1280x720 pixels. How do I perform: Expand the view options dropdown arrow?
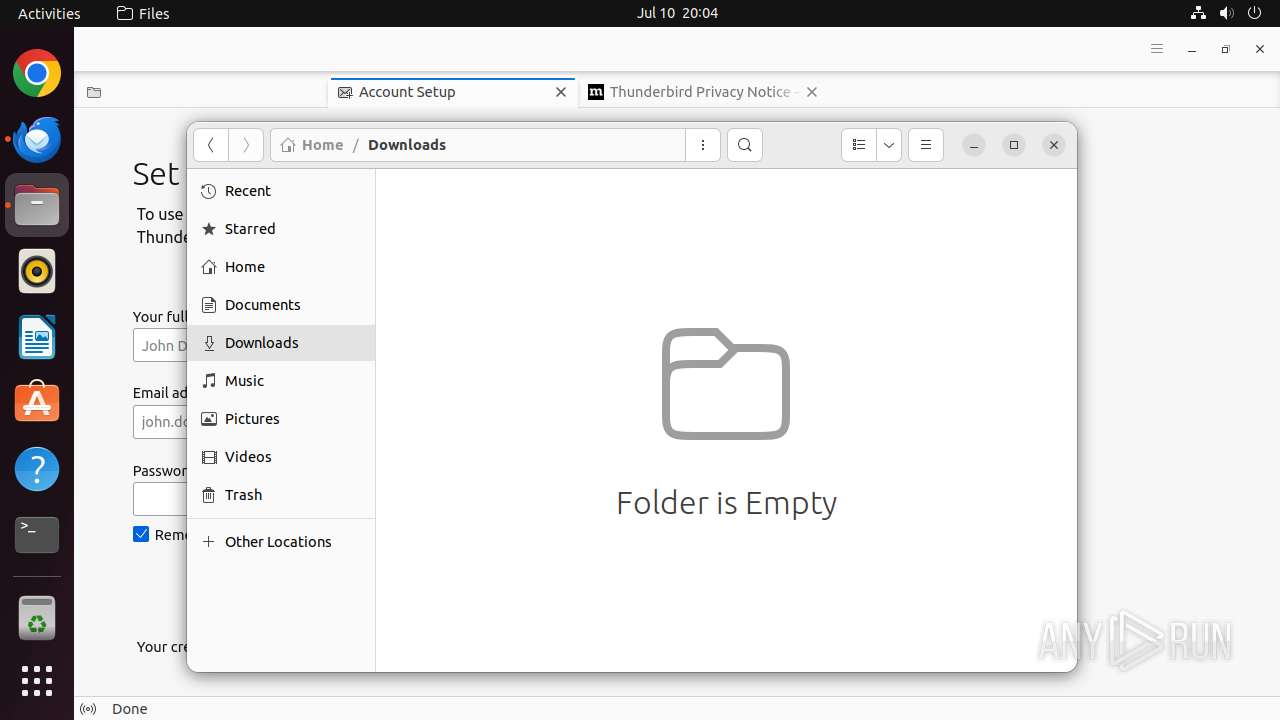(889, 145)
